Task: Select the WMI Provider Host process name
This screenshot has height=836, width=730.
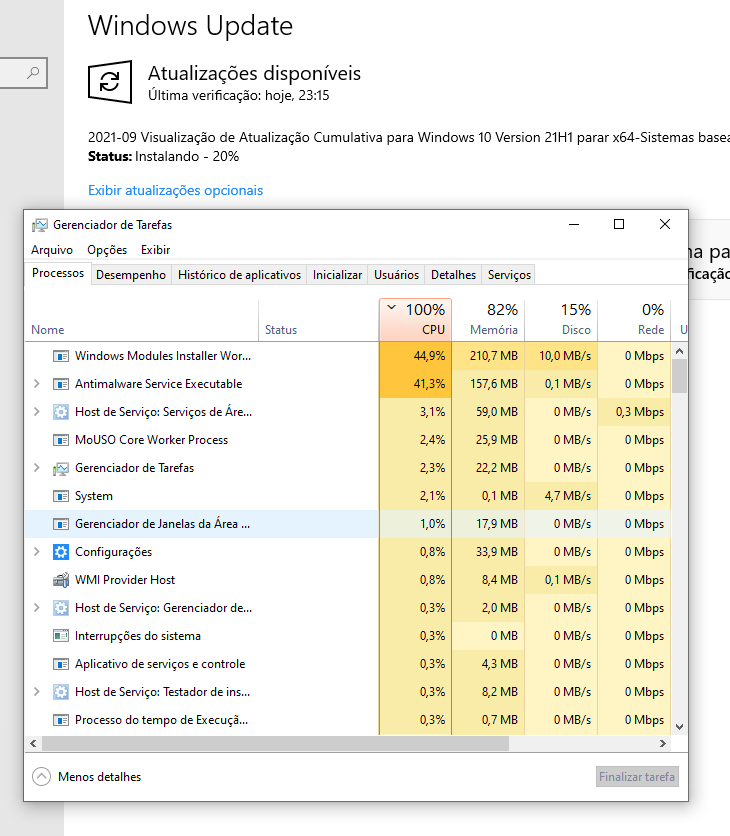Action: pyautogui.click(x=125, y=580)
